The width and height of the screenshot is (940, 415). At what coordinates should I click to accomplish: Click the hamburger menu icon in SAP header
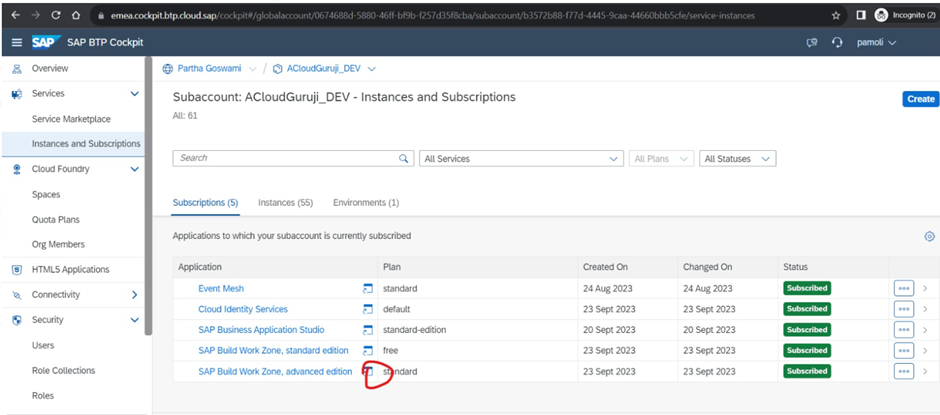click(16, 42)
